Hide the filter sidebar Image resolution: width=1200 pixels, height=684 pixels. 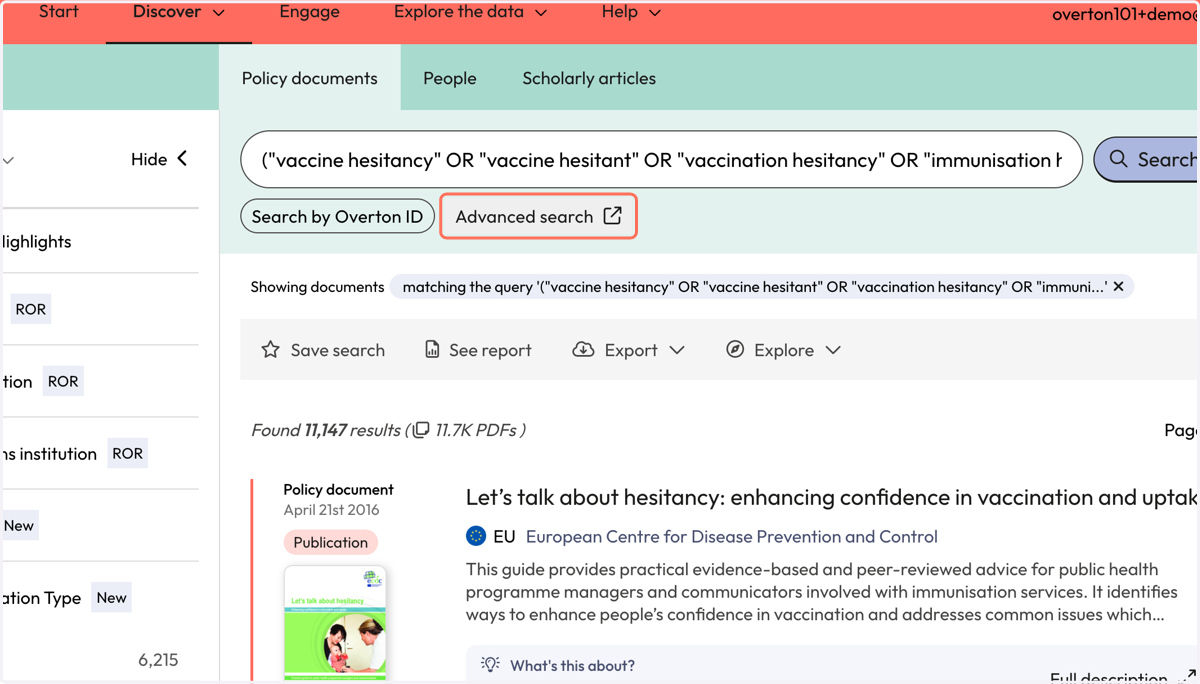click(x=159, y=159)
